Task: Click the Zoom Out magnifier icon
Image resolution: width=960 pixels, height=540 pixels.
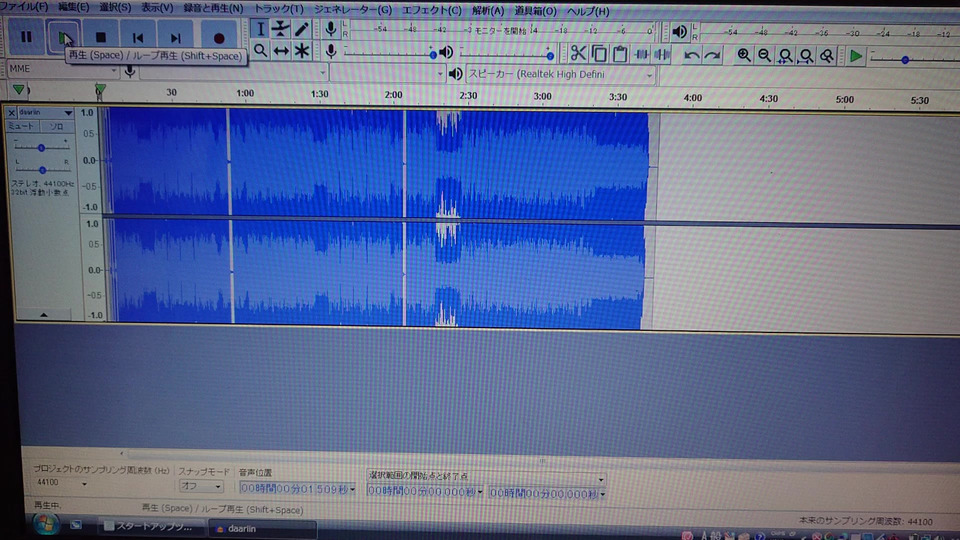Action: 764,56
